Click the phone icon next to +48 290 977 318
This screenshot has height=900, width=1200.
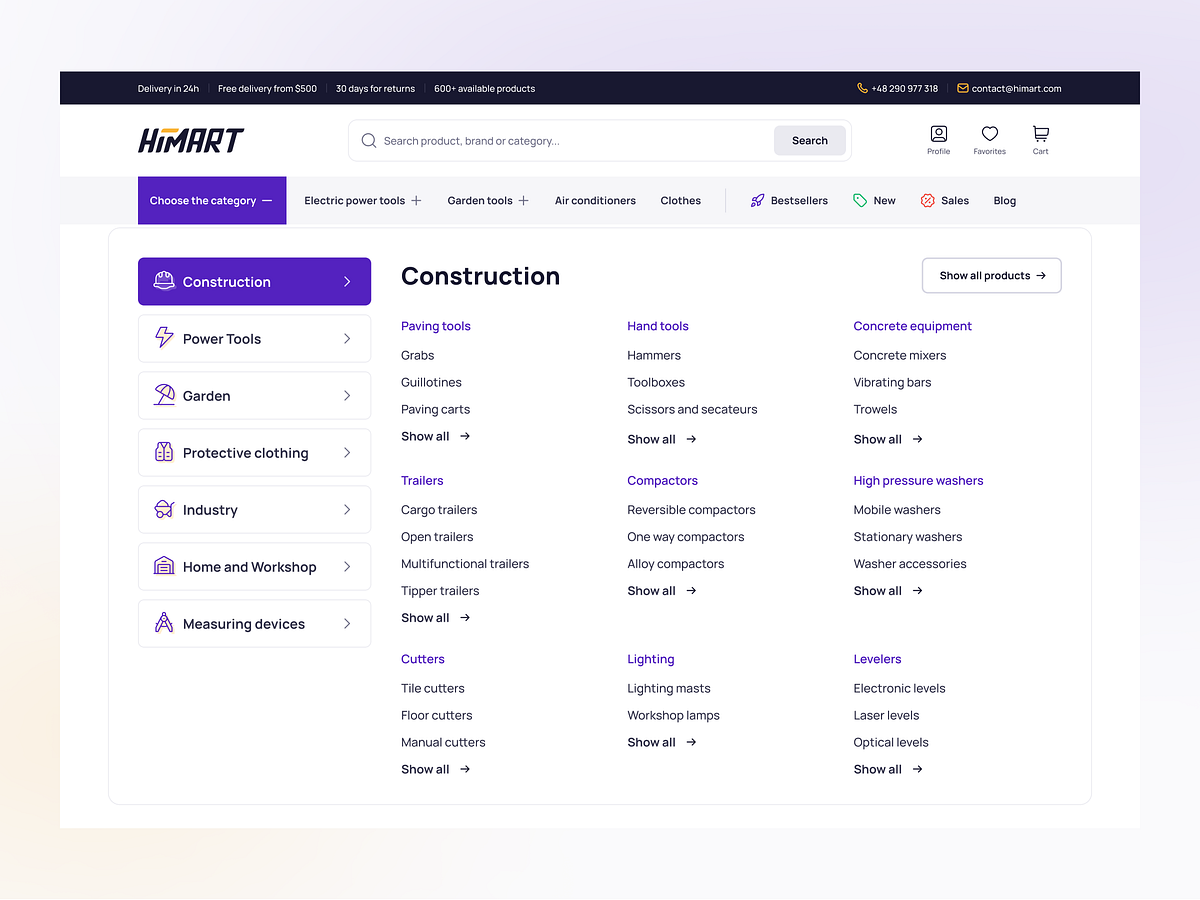(861, 88)
